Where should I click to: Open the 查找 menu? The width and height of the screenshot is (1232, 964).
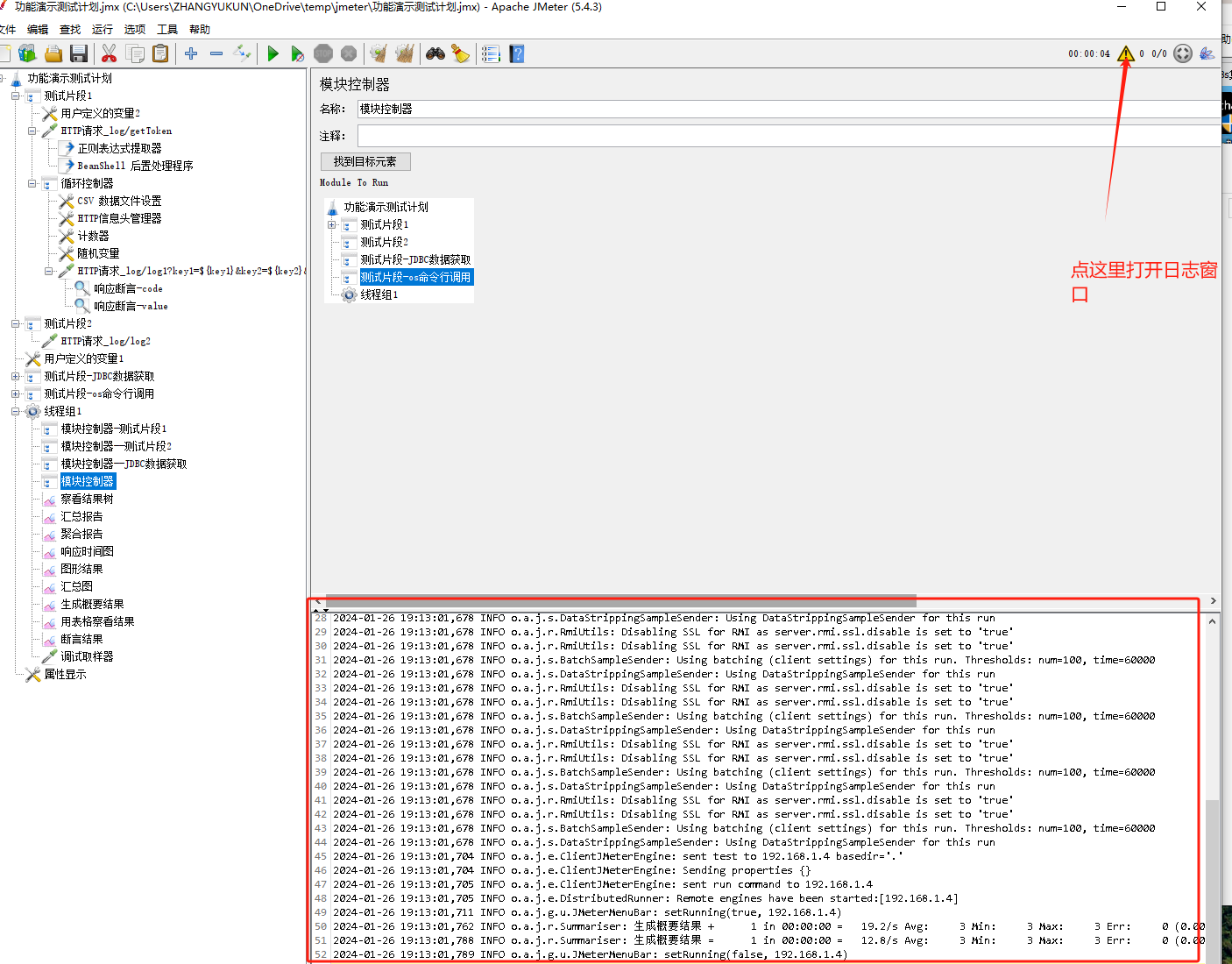tap(70, 30)
